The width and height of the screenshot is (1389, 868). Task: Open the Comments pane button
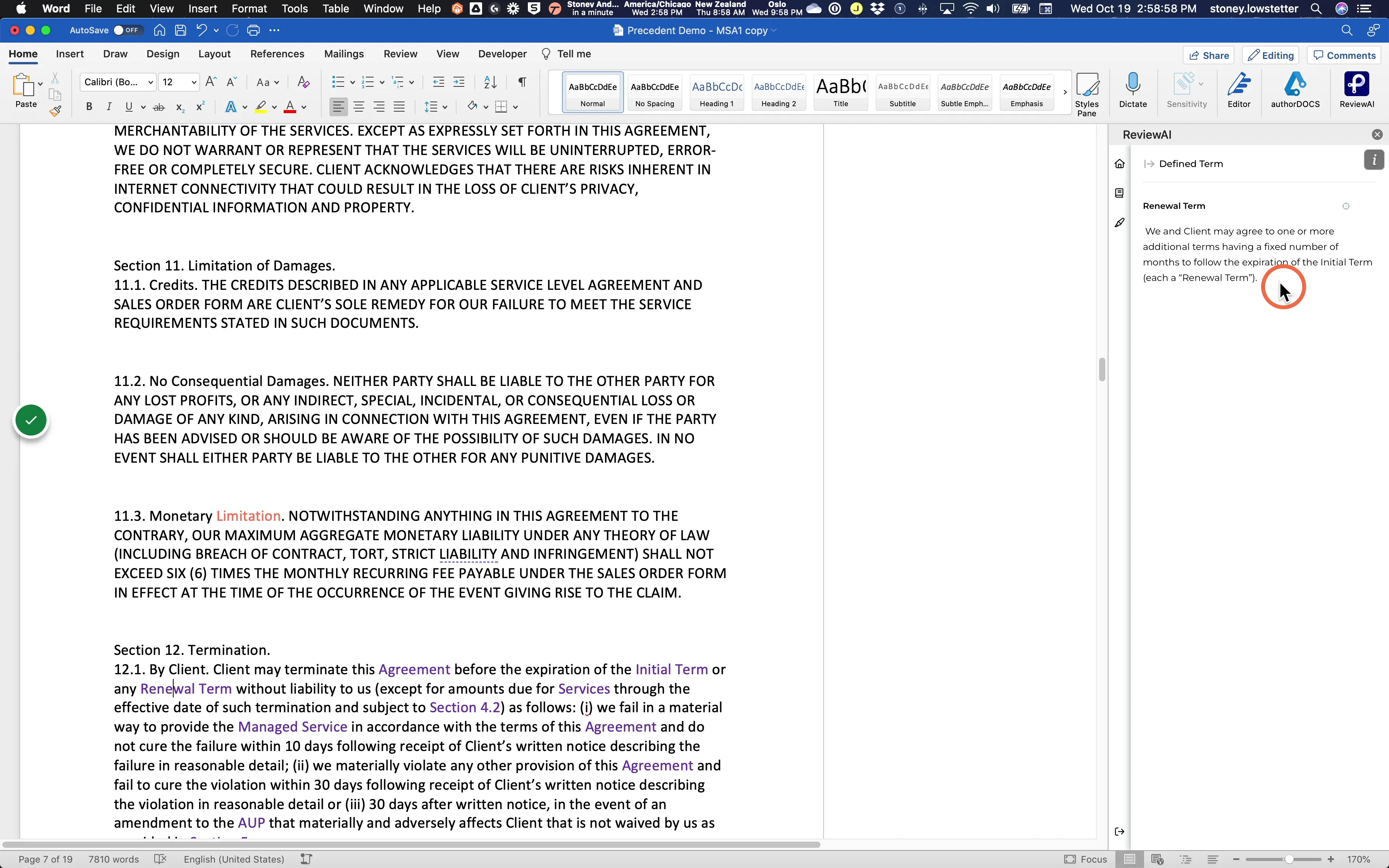[x=1345, y=55]
